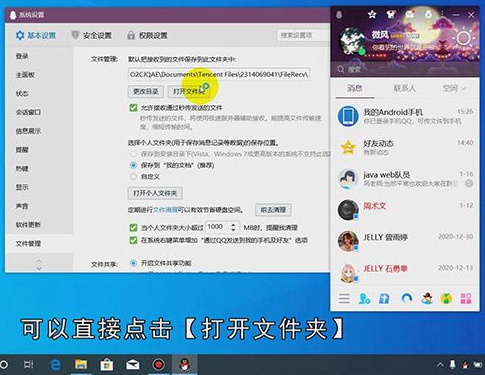Viewport: 485px width, 375px height.
Task: Click the add friend icon in QQ bottom bar
Action: (364, 298)
